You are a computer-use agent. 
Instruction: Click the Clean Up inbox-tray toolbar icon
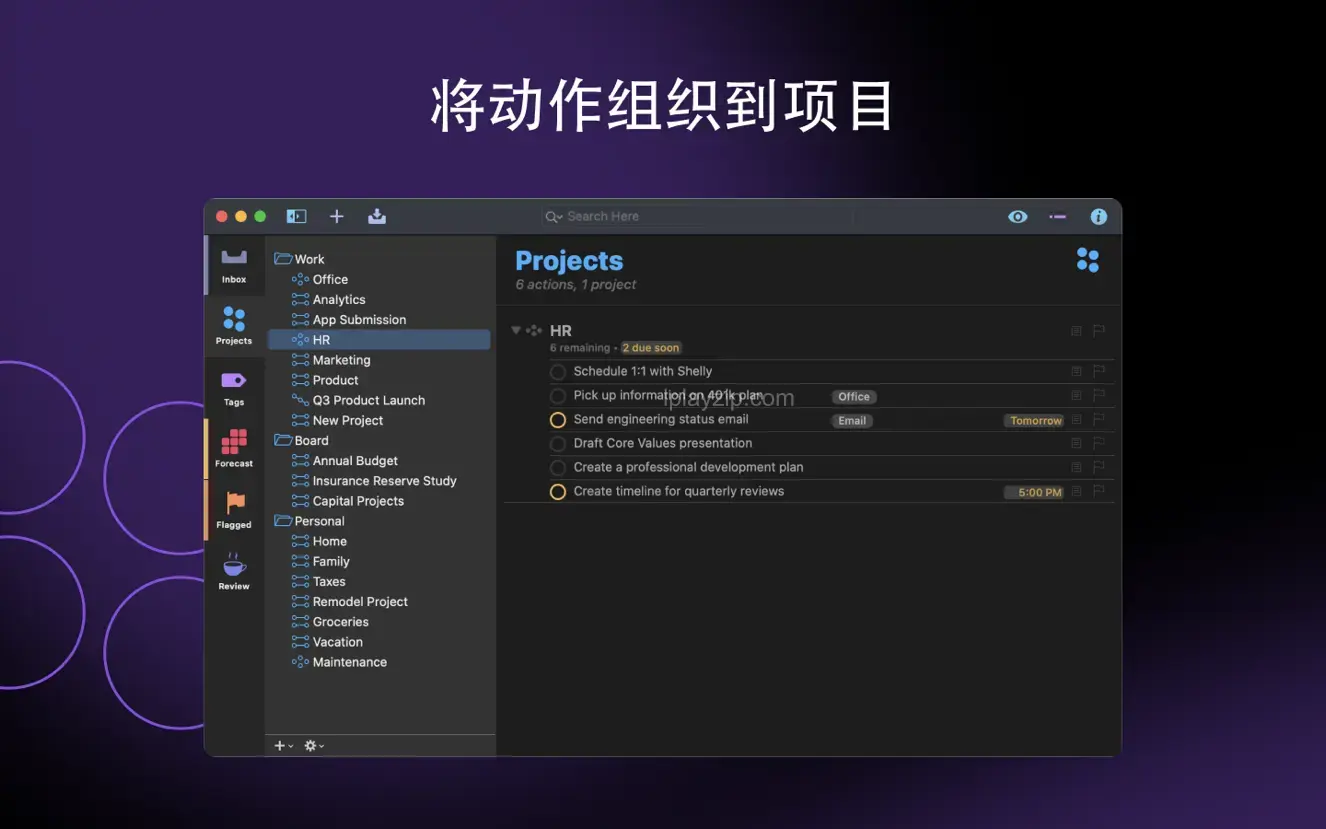[x=377, y=216]
